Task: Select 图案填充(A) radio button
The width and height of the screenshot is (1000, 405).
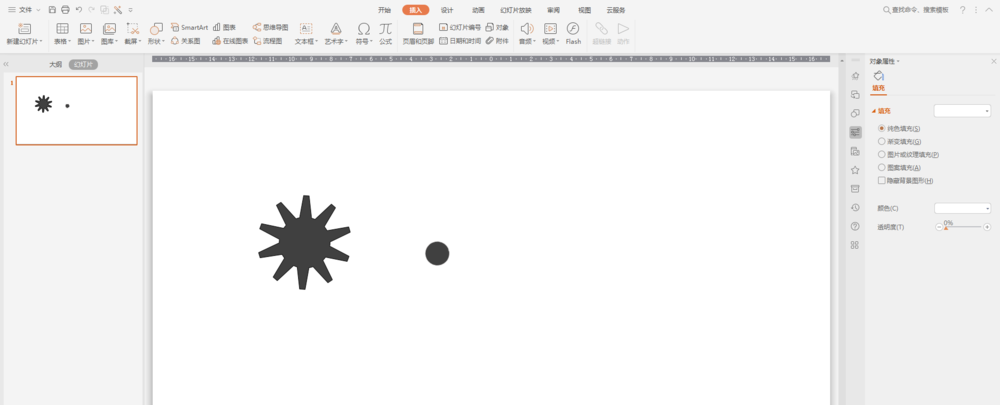Action: [882, 167]
